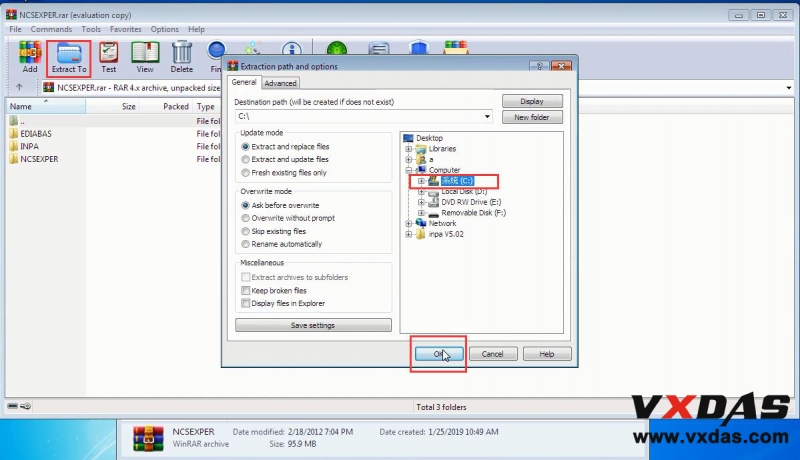Click the dialog help question mark button
This screenshot has height=460, width=800.
click(539, 66)
